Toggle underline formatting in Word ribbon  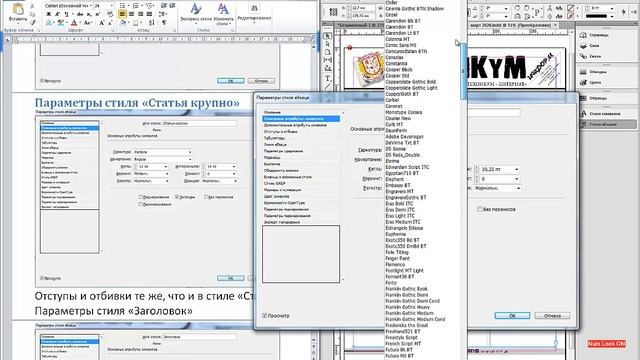pos(67,14)
